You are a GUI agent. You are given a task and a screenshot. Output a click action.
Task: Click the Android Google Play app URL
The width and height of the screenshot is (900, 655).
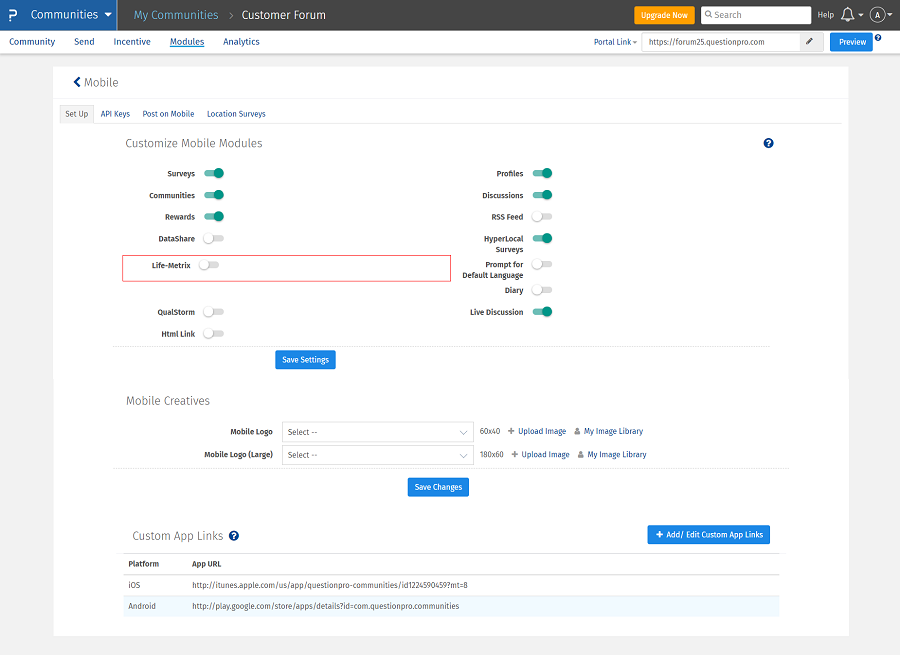tap(325, 606)
